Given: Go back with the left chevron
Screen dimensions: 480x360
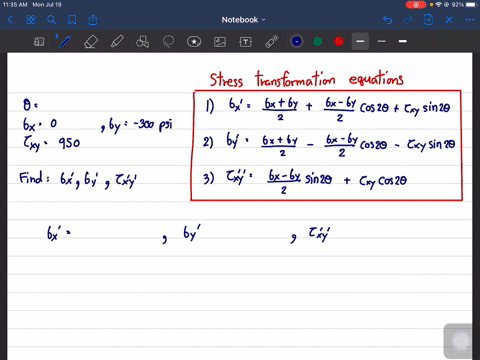Looking at the screenshot, I should point(10,20).
